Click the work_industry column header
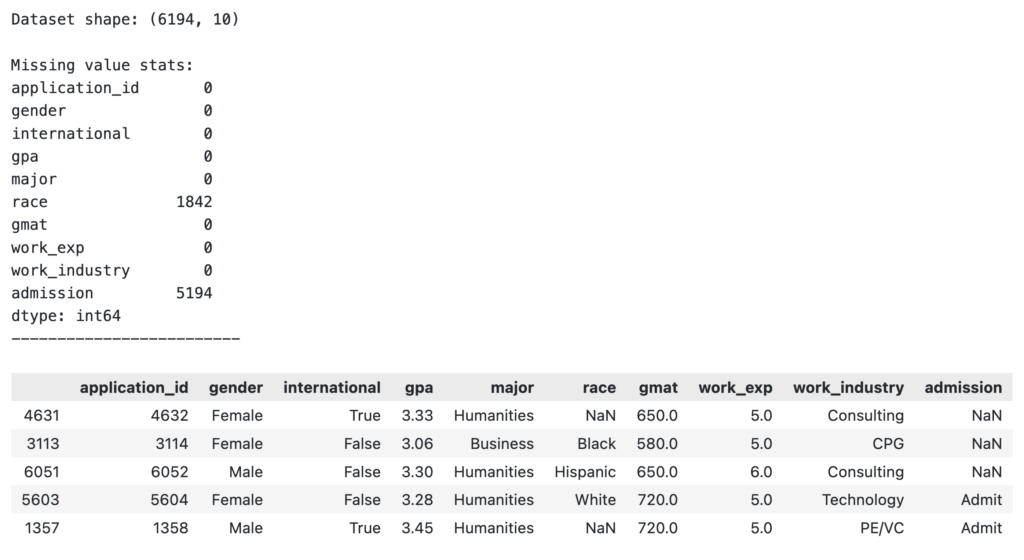The image size is (1024, 560). (848, 387)
